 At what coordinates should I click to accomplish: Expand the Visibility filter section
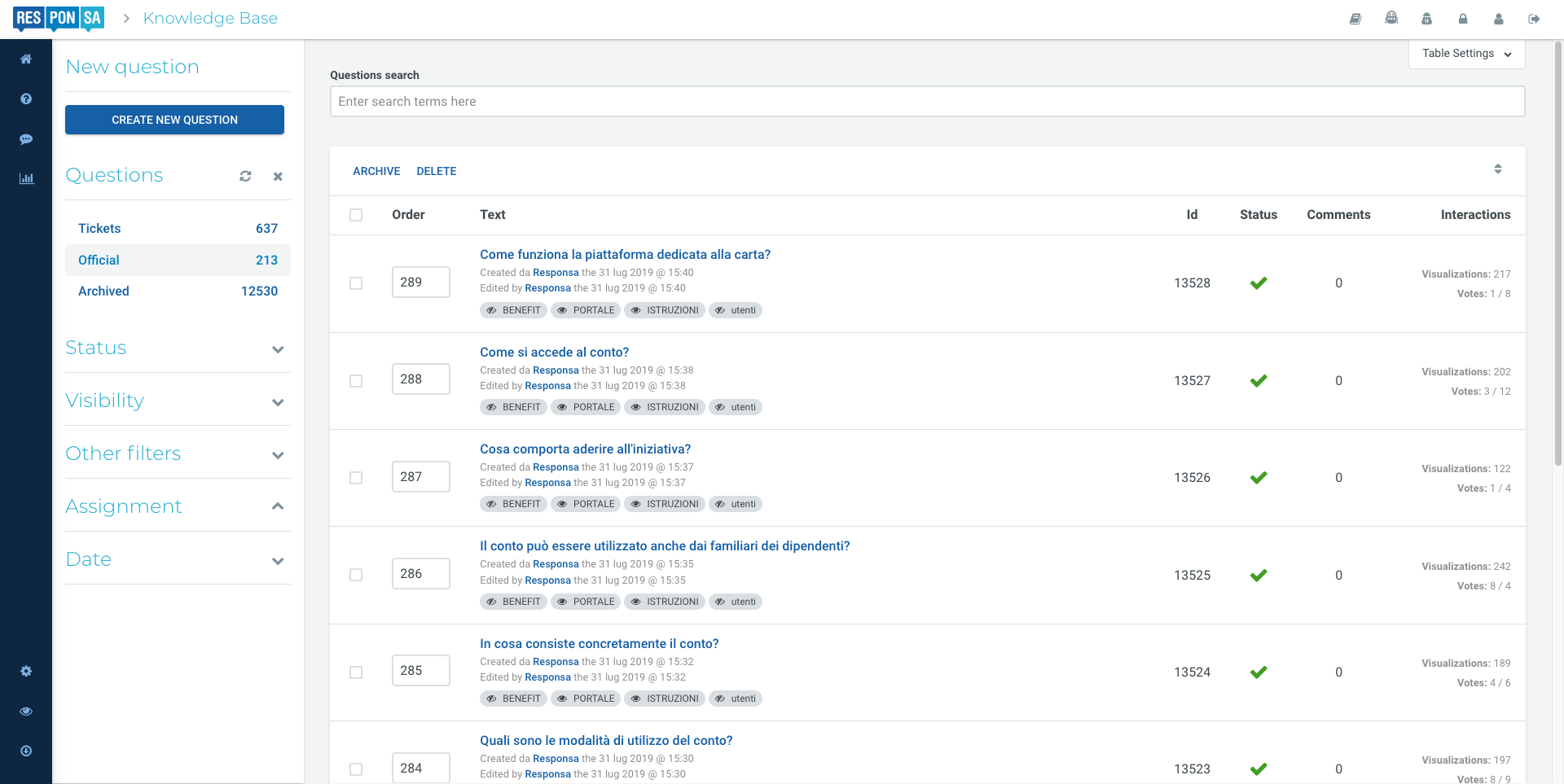pos(178,401)
